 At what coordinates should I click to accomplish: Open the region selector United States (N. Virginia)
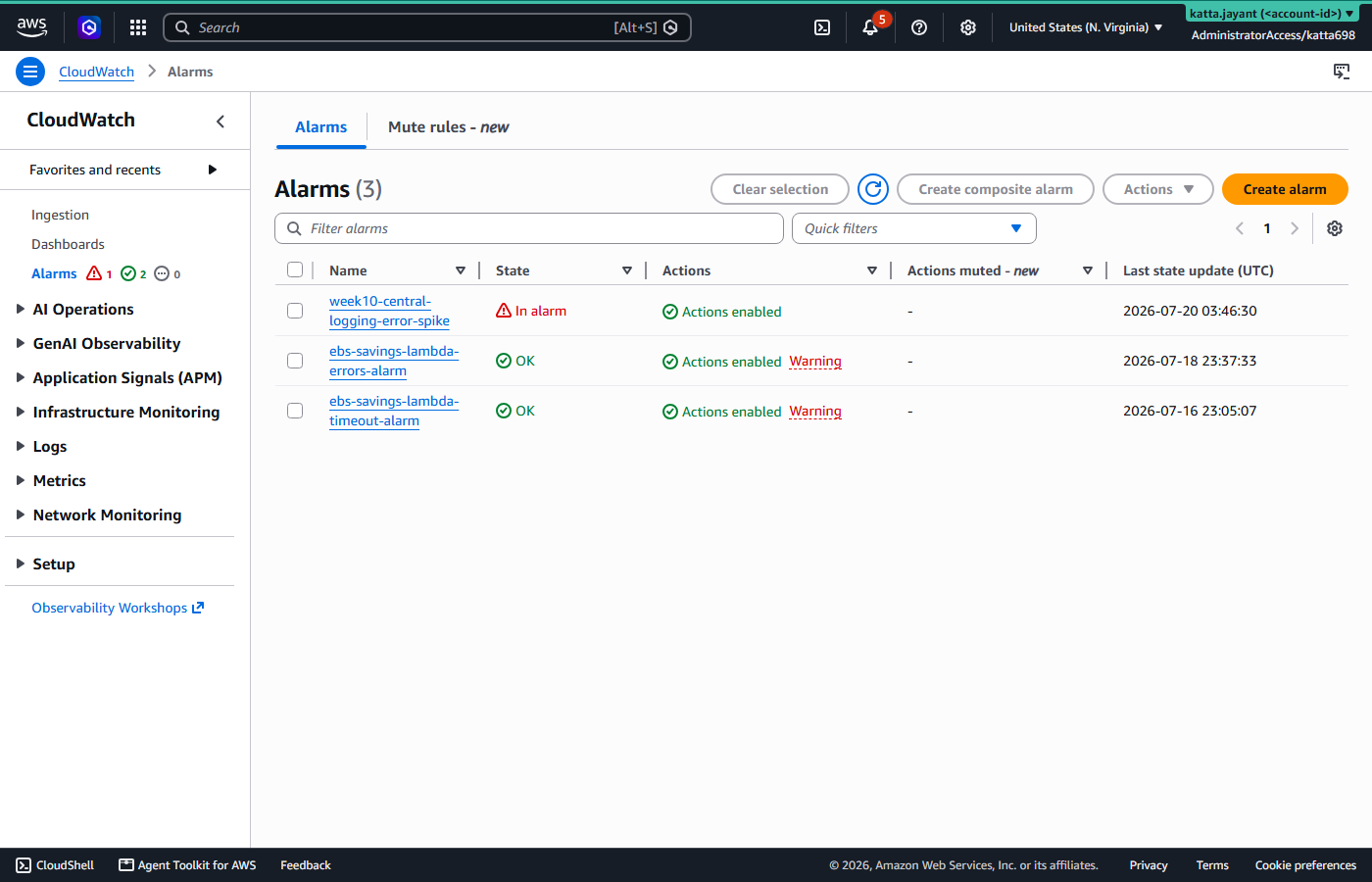(x=1086, y=27)
